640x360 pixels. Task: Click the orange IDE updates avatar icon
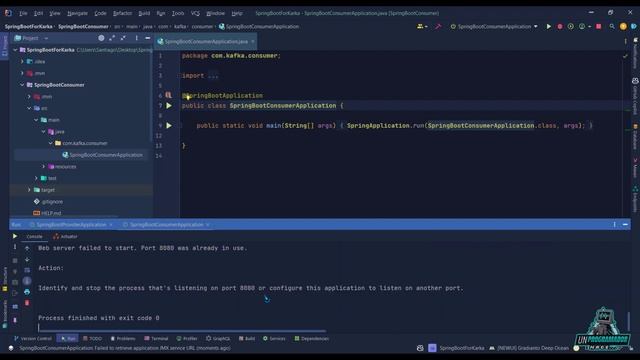(623, 27)
